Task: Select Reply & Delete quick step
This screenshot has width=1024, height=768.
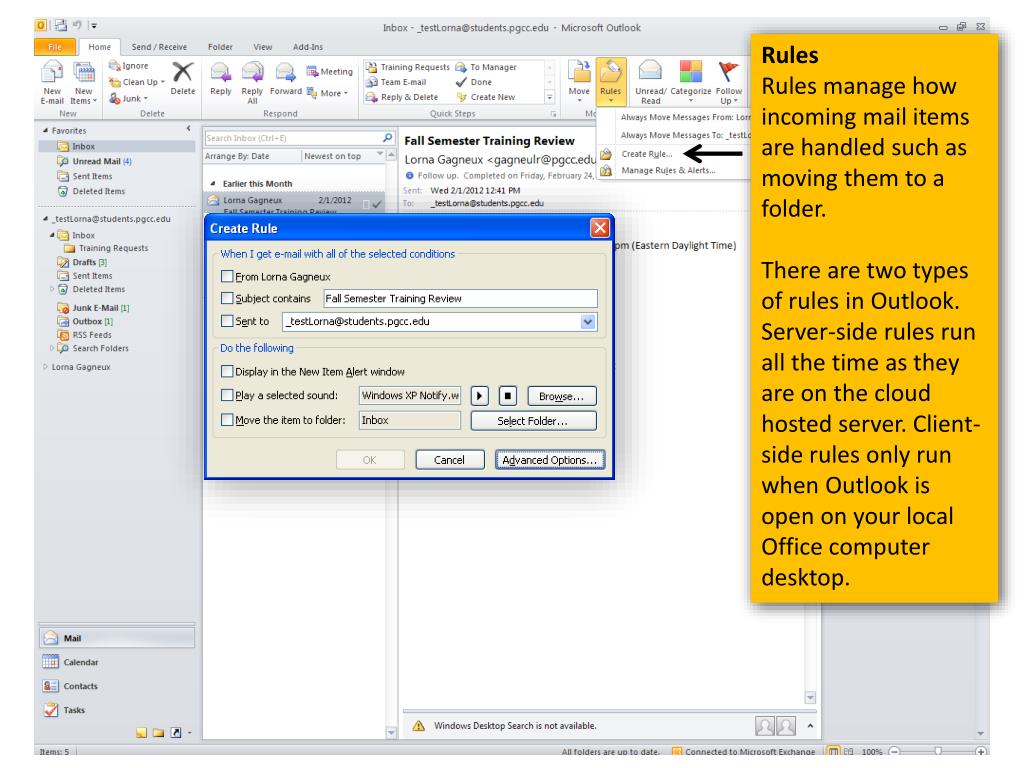Action: tap(402, 97)
